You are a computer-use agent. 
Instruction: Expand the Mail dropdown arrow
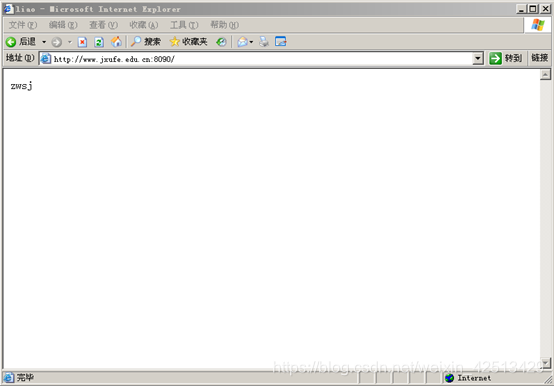[251, 42]
